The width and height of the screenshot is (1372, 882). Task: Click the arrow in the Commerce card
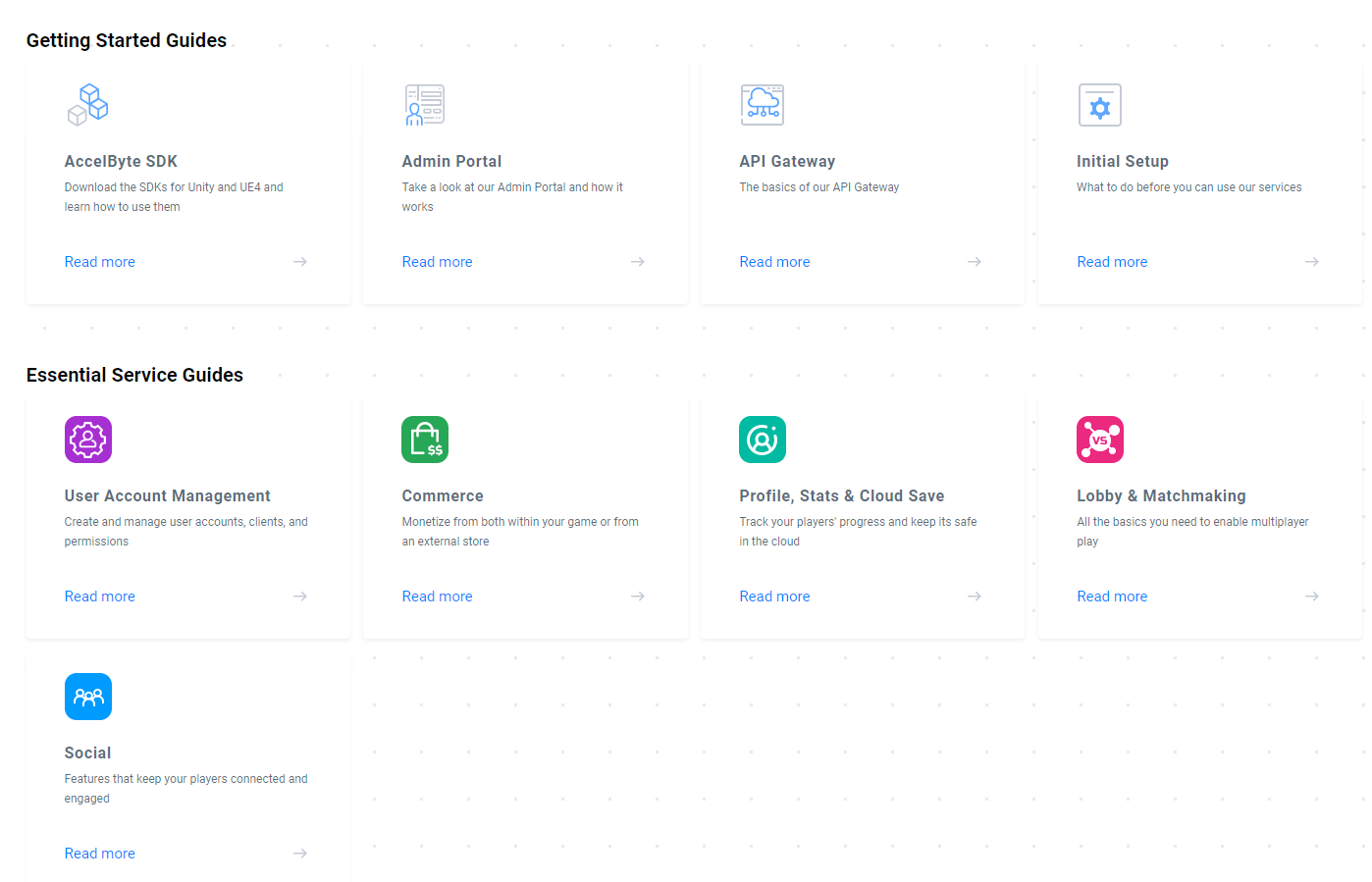pyautogui.click(x=638, y=597)
